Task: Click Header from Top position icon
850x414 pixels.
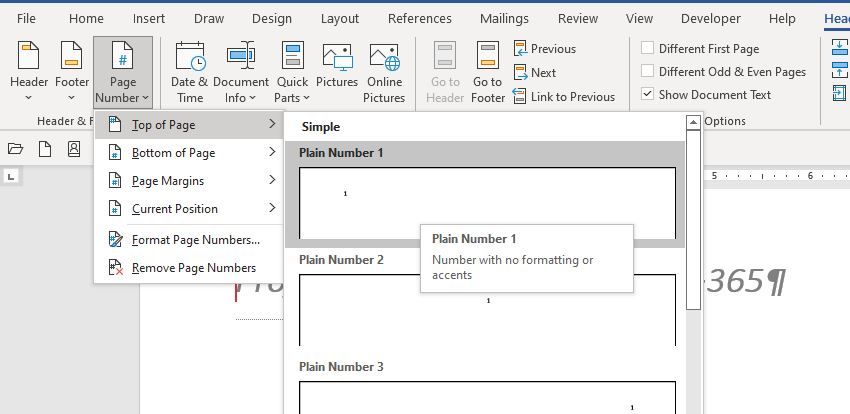Action: tap(839, 48)
